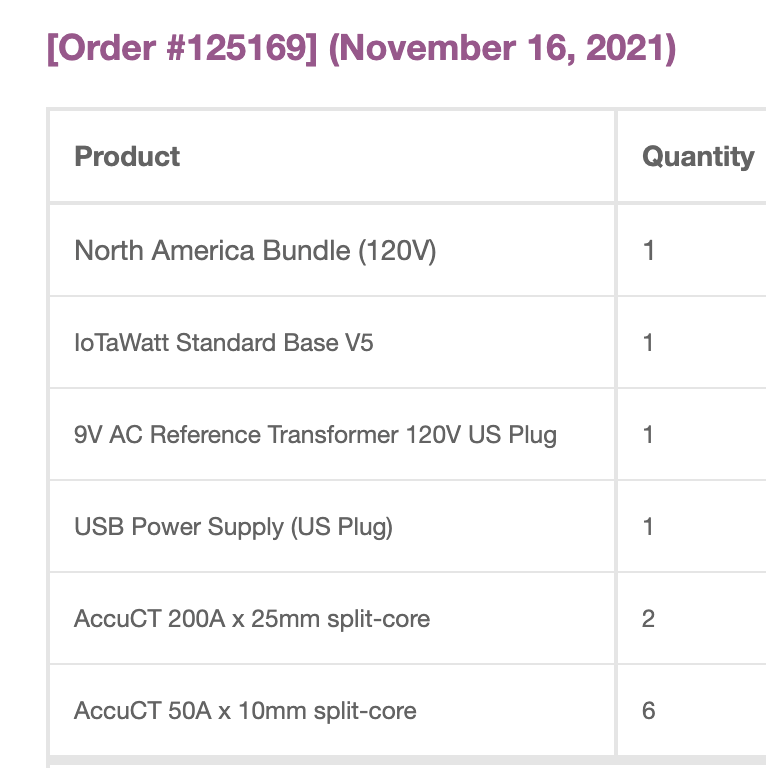Select AccuCT 200A x 25mm split-core product
Image resolution: width=766 pixels, height=768 pixels.
click(x=252, y=619)
